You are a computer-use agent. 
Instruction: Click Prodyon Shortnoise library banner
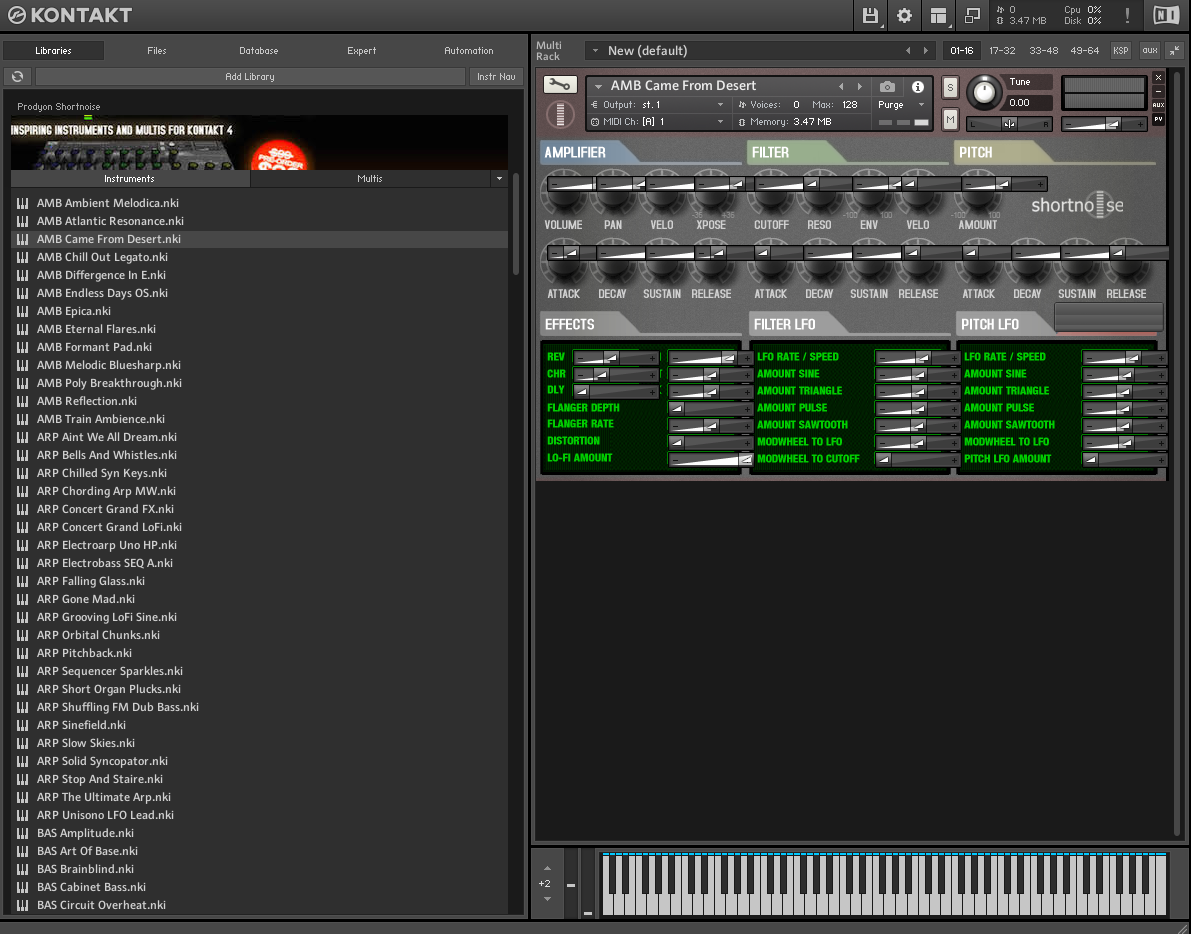tap(259, 142)
